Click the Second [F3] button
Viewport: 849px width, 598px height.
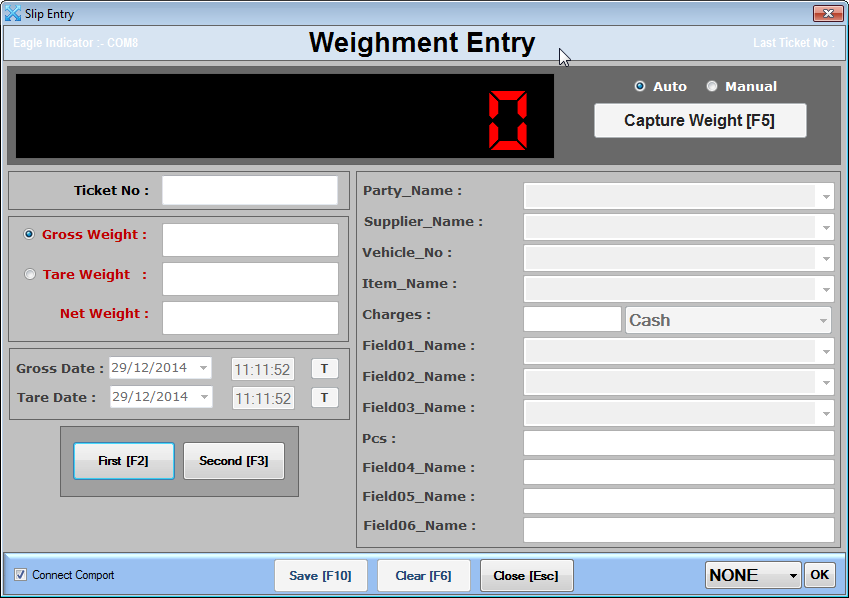click(x=234, y=461)
